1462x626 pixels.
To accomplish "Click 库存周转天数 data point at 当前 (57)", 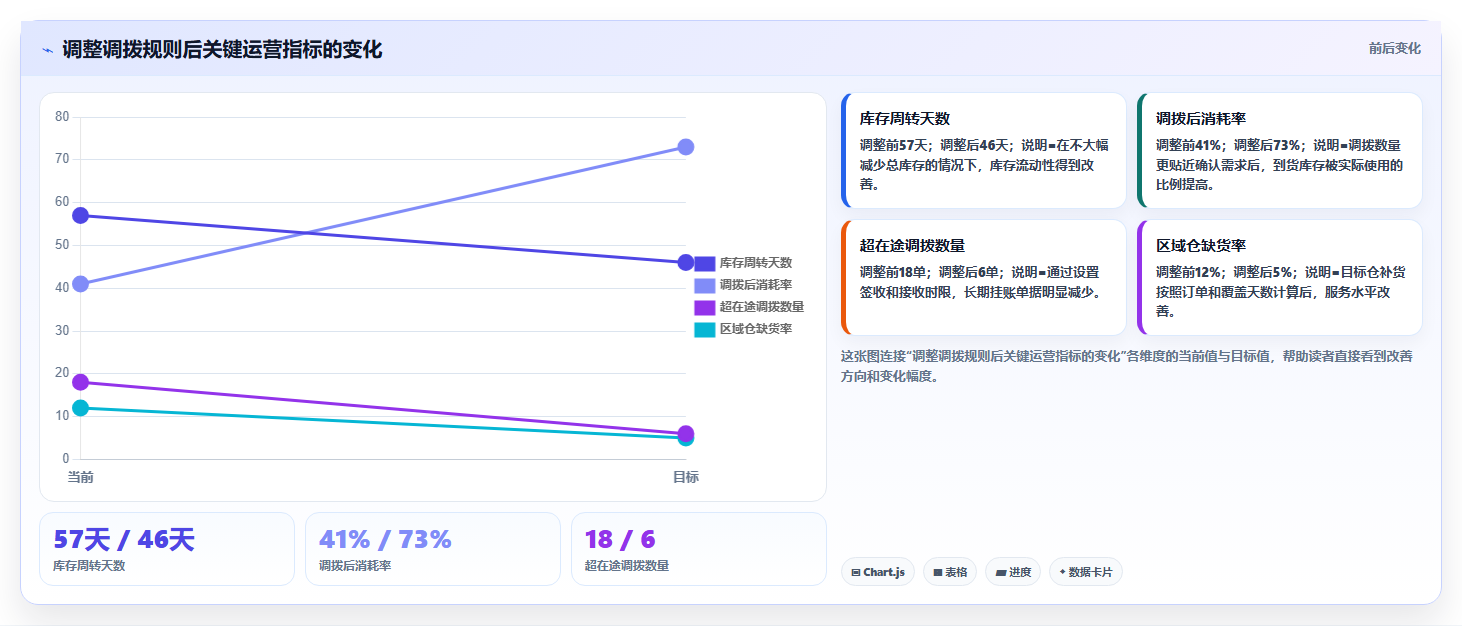I will tap(81, 216).
